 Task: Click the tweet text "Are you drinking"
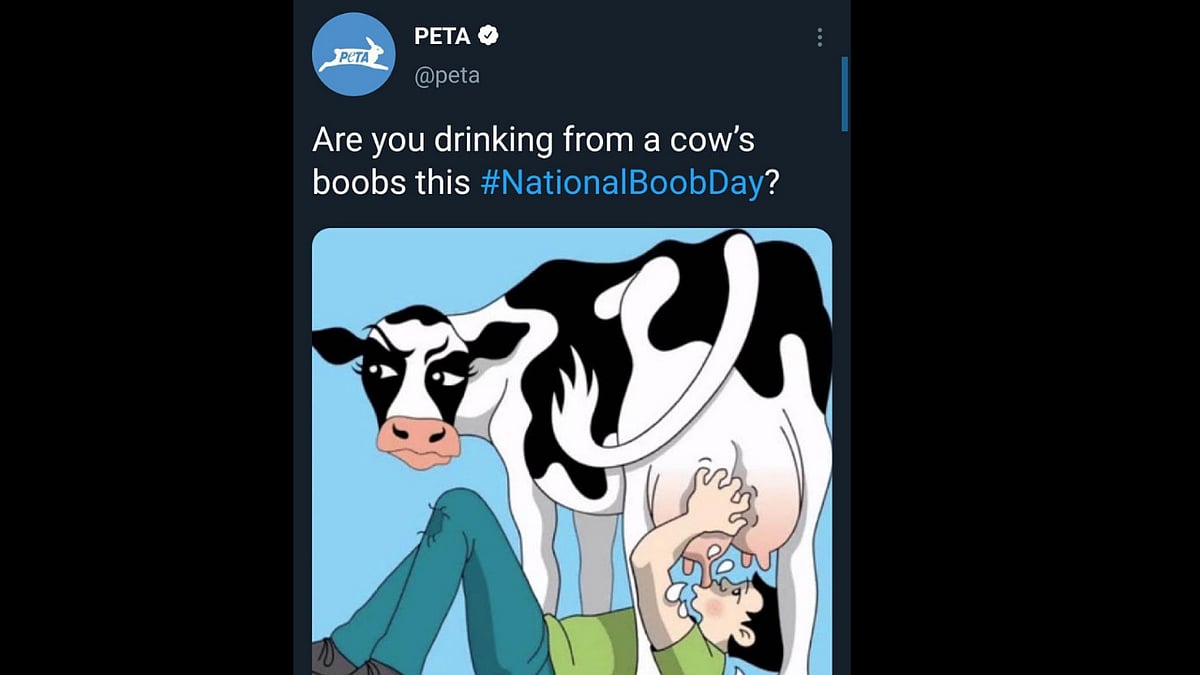click(432, 140)
